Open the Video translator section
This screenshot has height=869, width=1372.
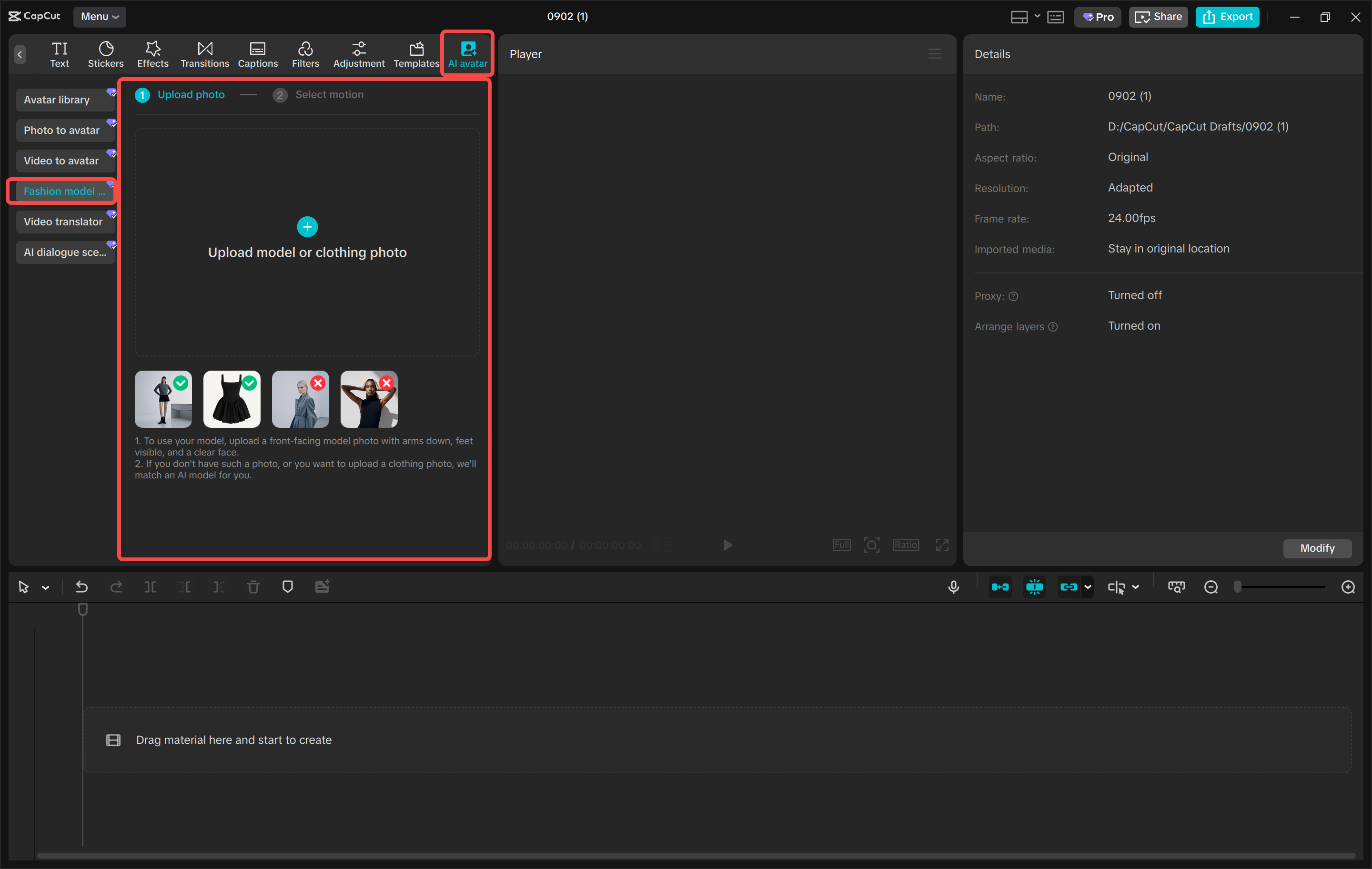64,221
